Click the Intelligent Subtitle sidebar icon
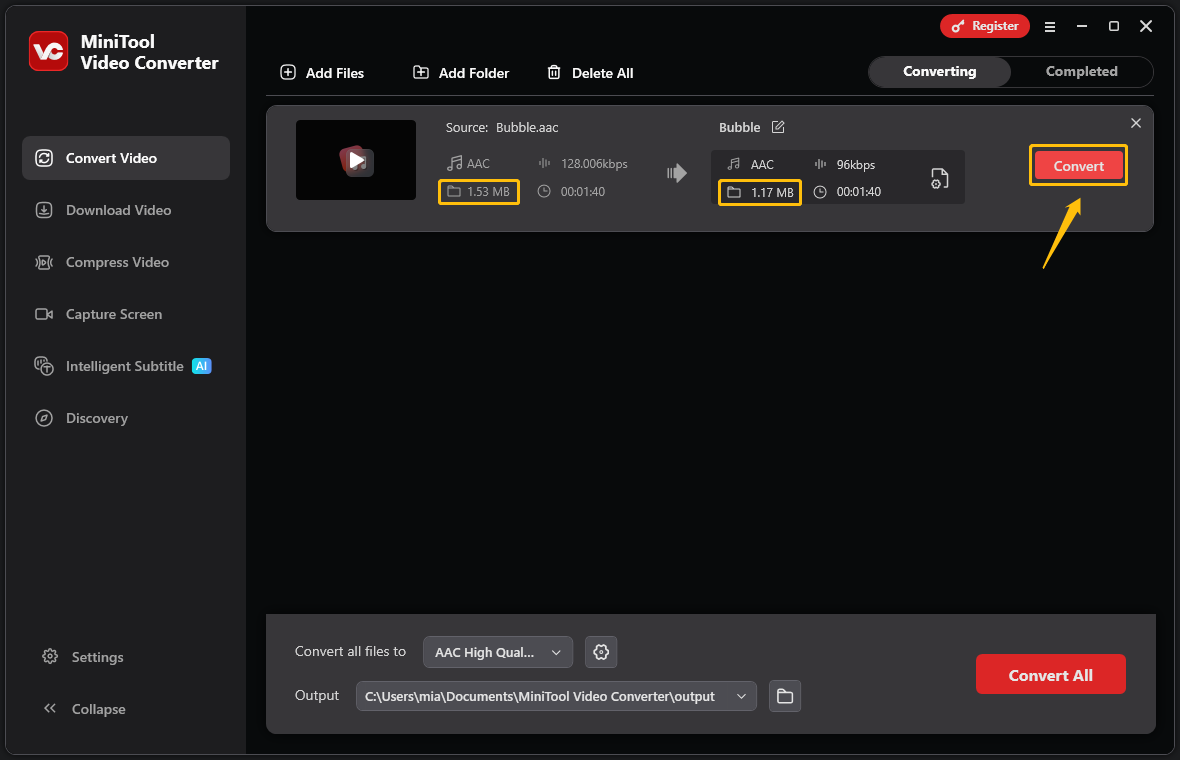Viewport: 1180px width, 760px height. pyautogui.click(x=44, y=366)
